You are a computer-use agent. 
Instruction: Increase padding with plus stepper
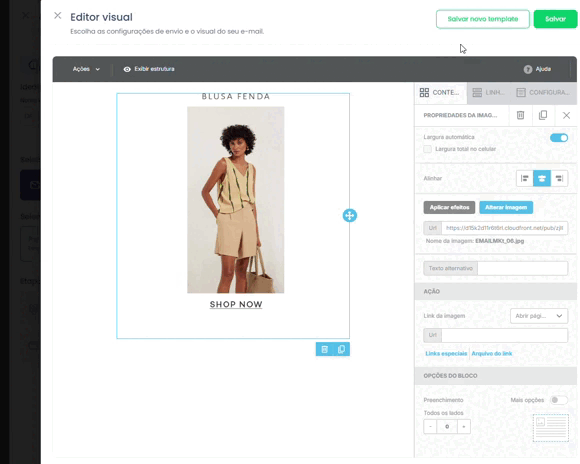click(463, 427)
